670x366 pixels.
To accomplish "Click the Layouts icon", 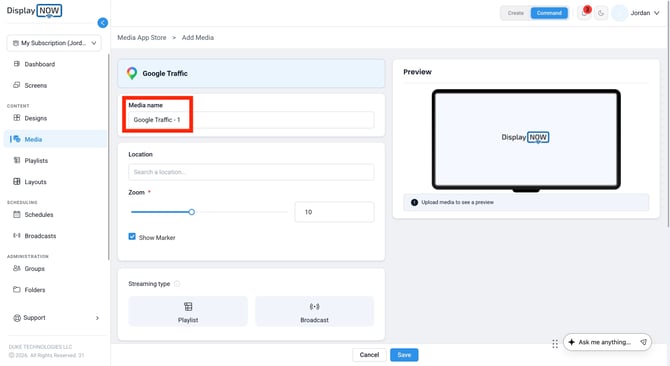I will [17, 182].
